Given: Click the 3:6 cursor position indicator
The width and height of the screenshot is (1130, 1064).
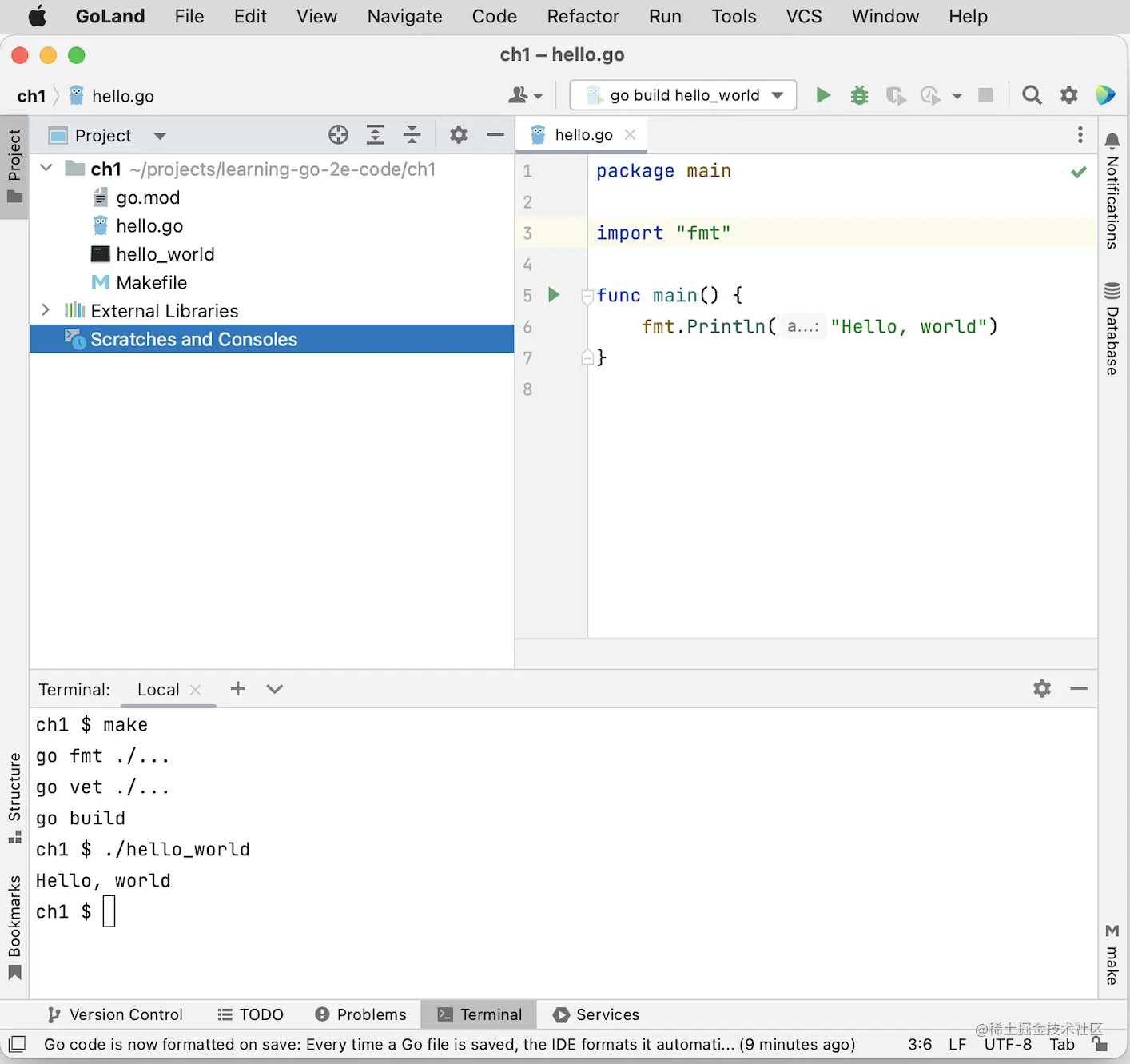Looking at the screenshot, I should coord(920,1044).
